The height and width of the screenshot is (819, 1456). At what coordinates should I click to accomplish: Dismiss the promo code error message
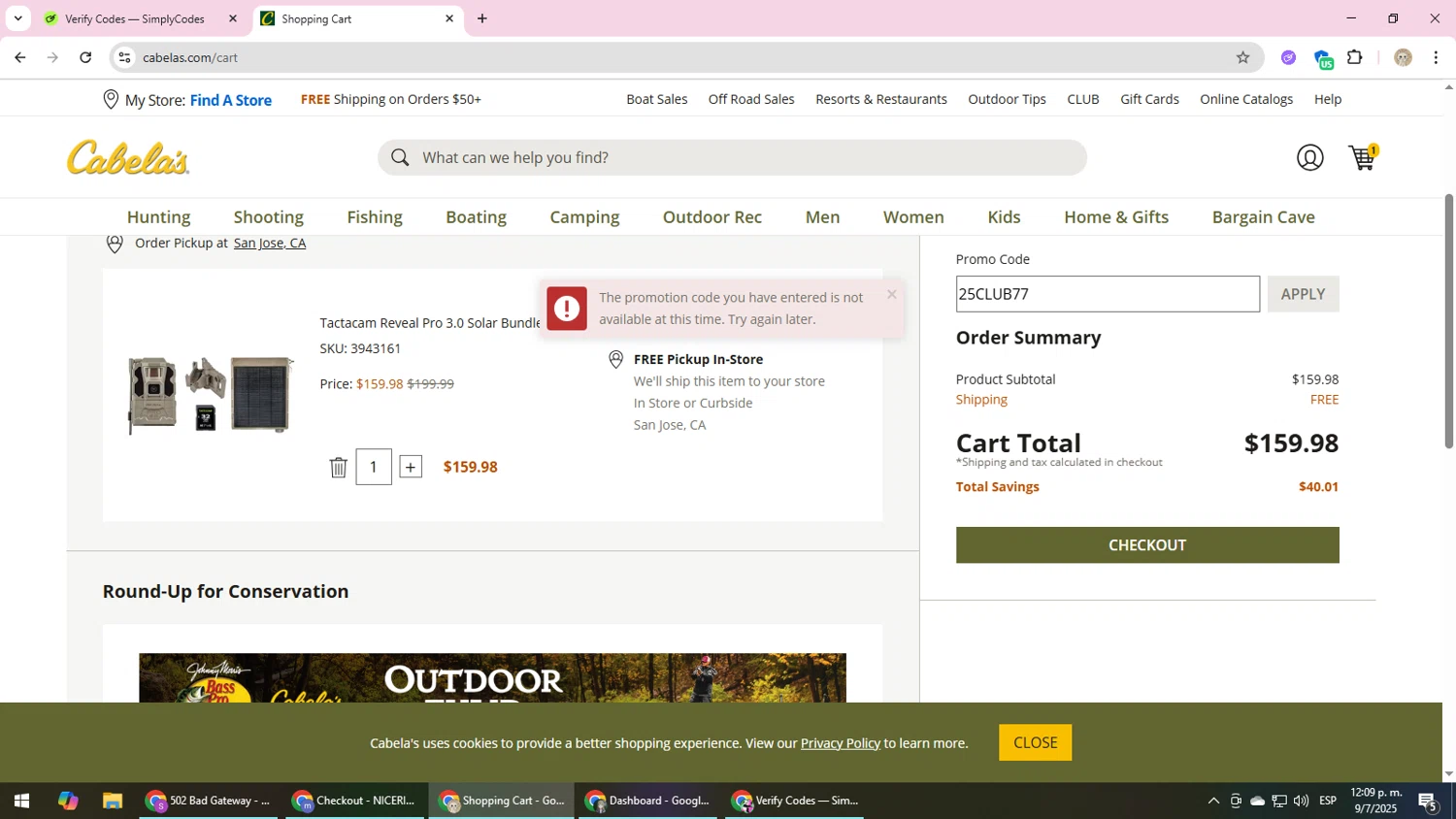coord(891,294)
